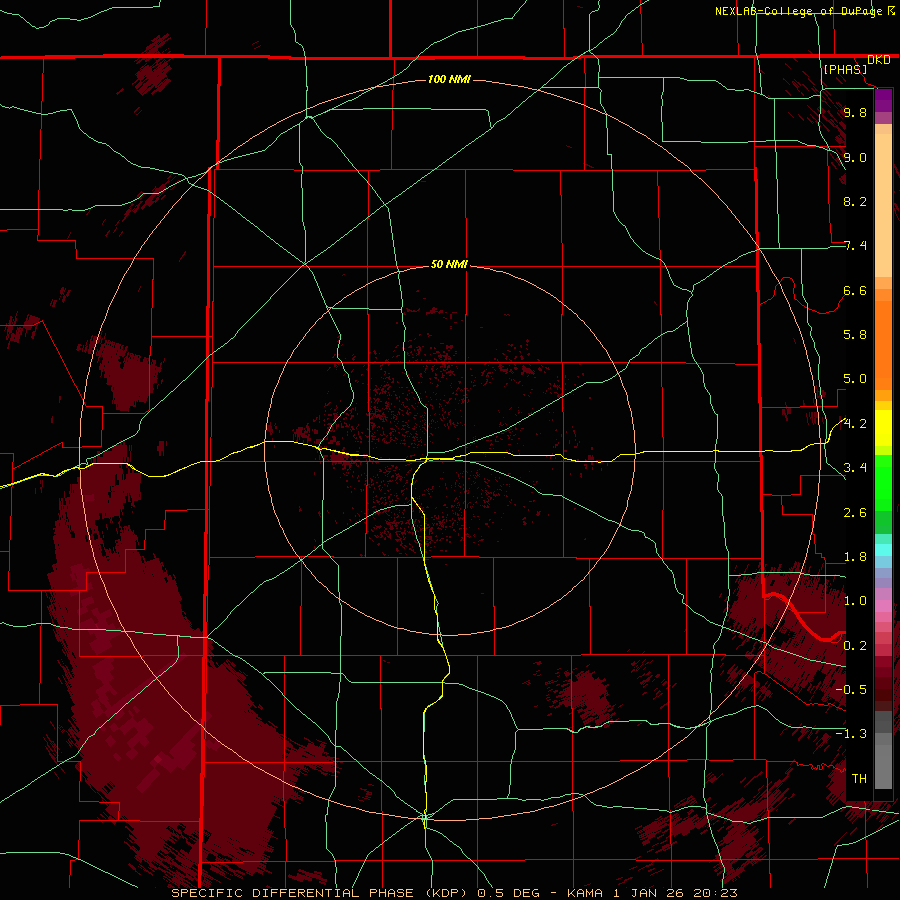Click the 0.2 value on the color scale

tap(855, 646)
